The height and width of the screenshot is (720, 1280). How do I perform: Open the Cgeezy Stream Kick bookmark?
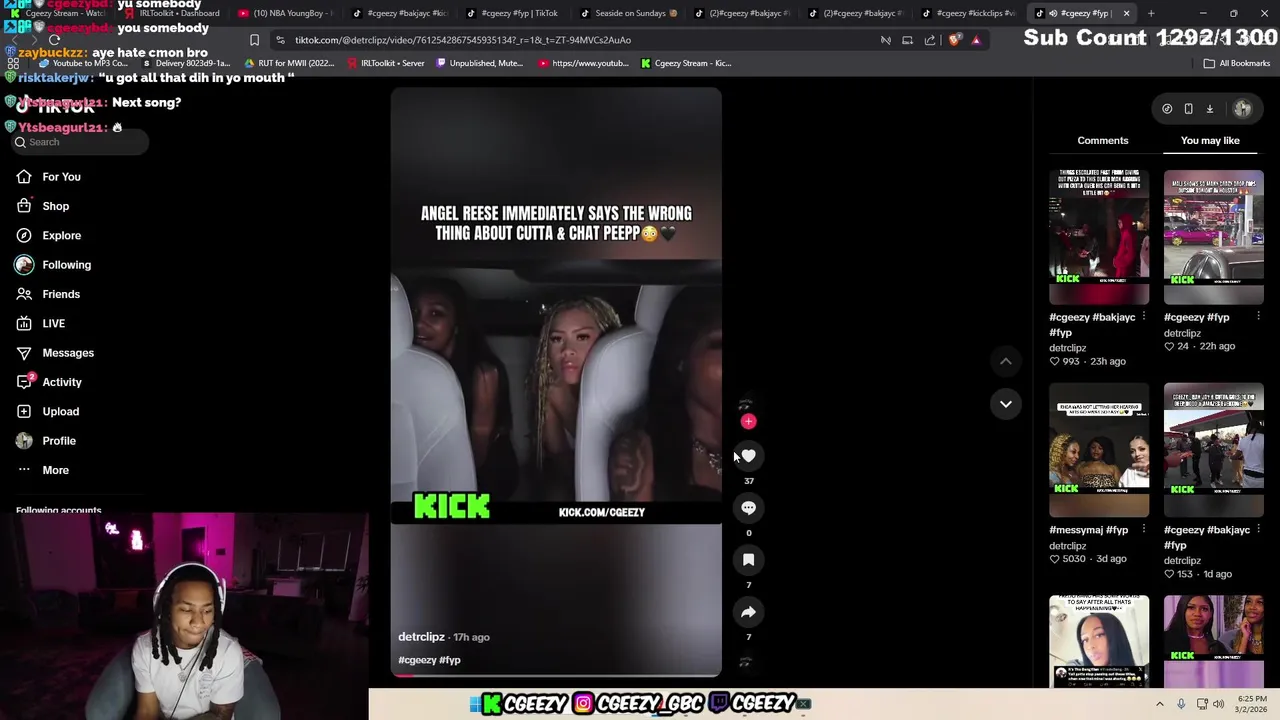coord(686,63)
